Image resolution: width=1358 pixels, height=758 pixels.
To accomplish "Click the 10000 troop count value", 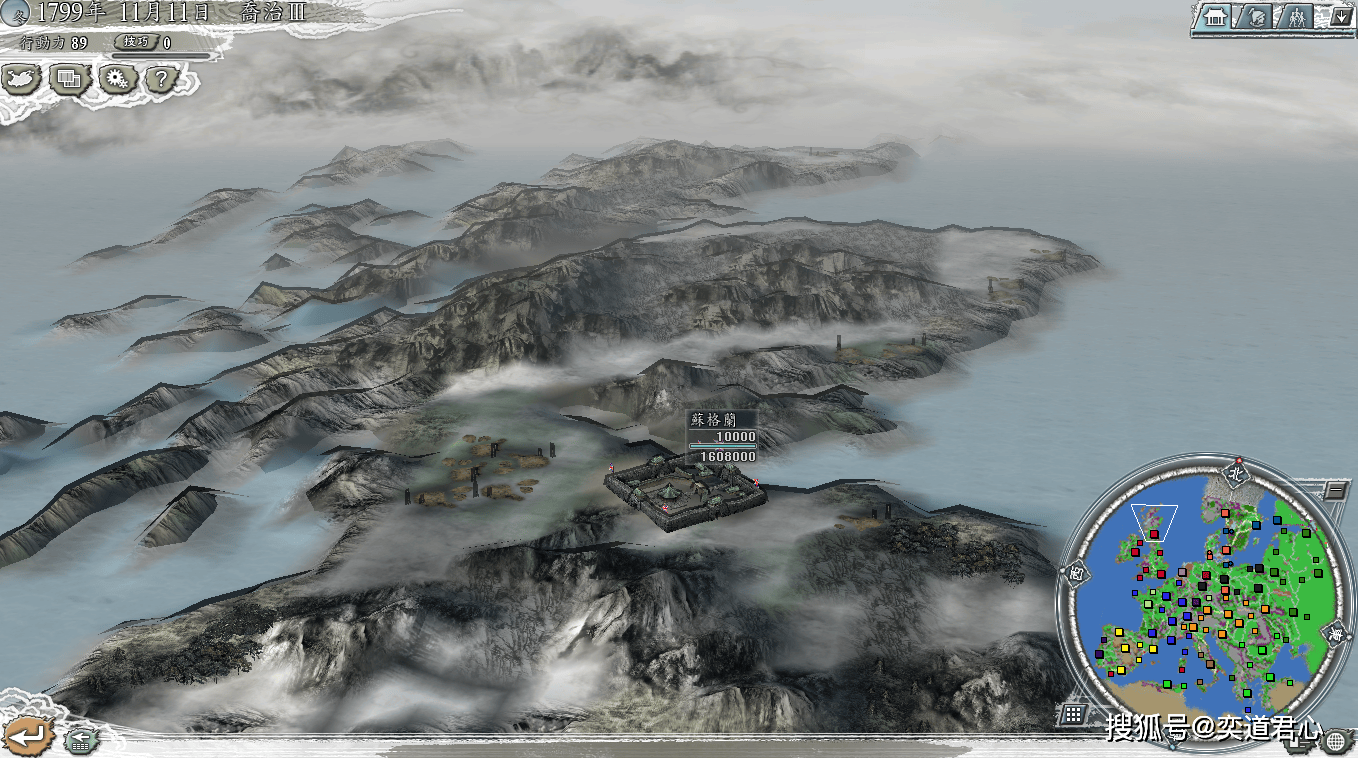I will [x=735, y=437].
